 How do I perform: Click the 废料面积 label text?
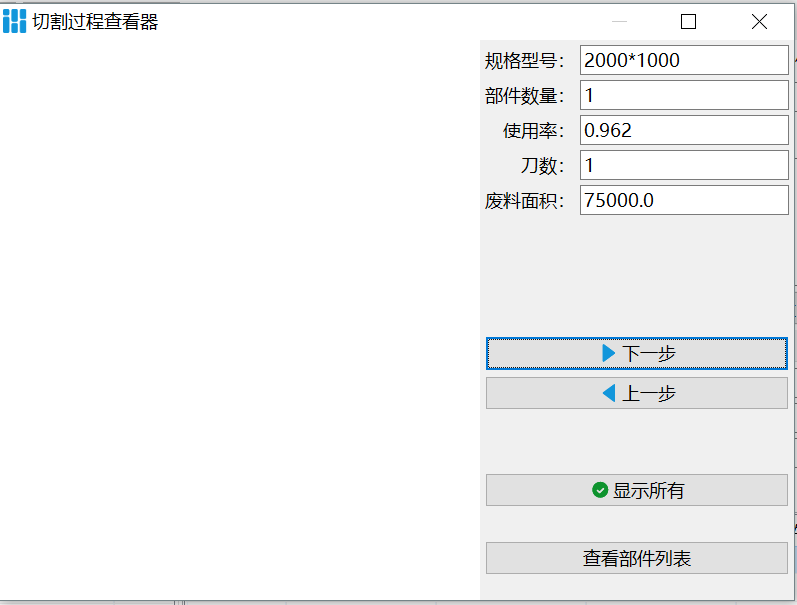[x=524, y=200]
